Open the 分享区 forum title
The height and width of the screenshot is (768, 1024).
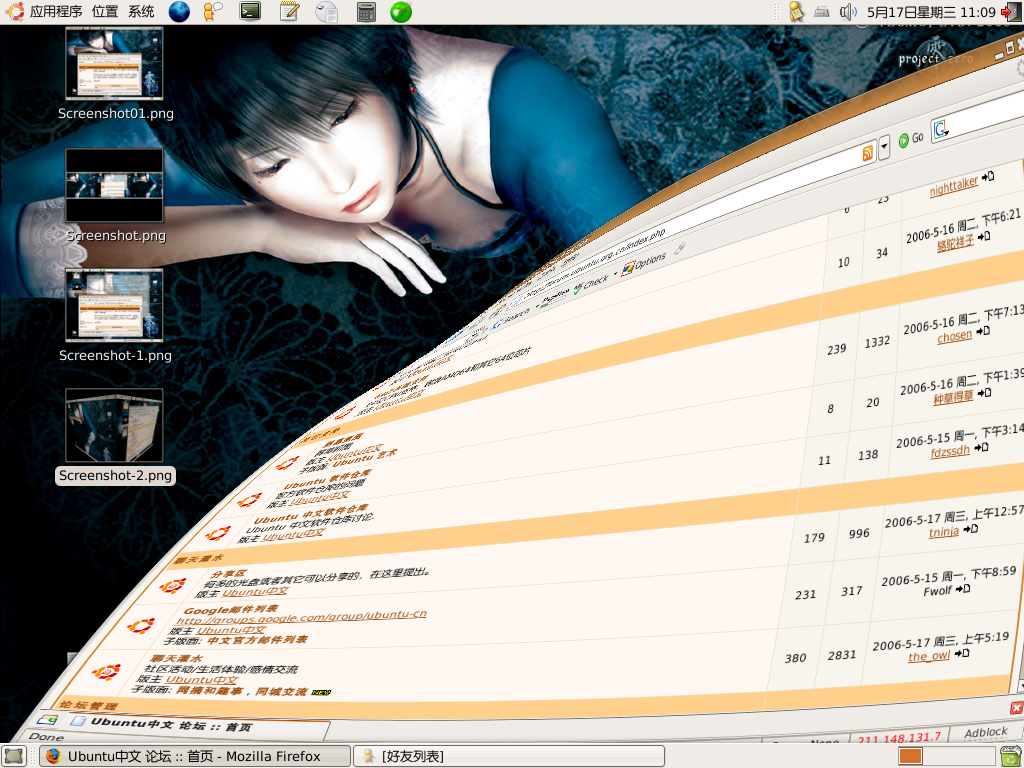(228, 574)
